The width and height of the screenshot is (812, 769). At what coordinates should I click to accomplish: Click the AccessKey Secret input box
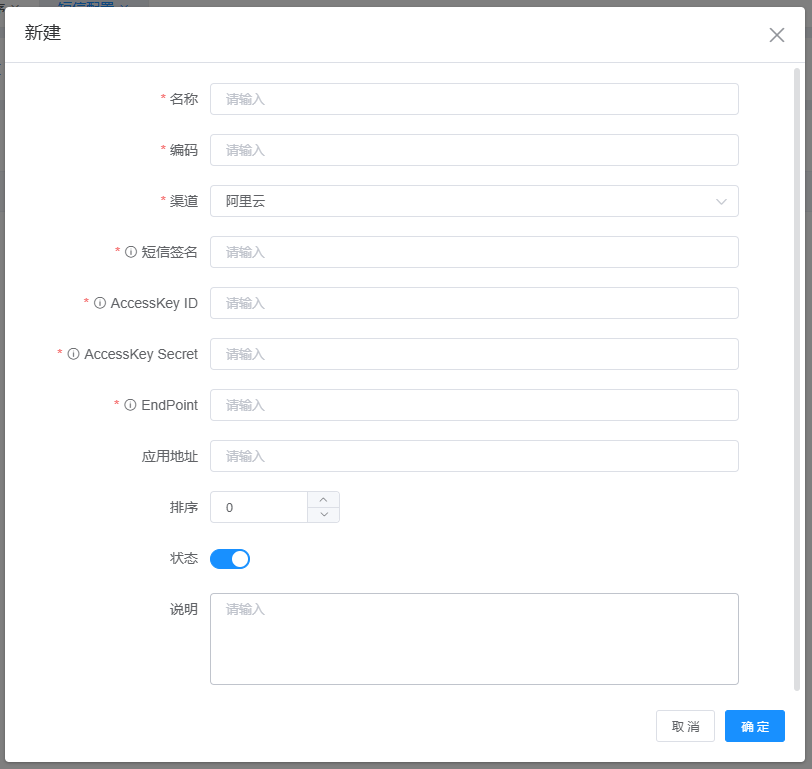click(473, 354)
